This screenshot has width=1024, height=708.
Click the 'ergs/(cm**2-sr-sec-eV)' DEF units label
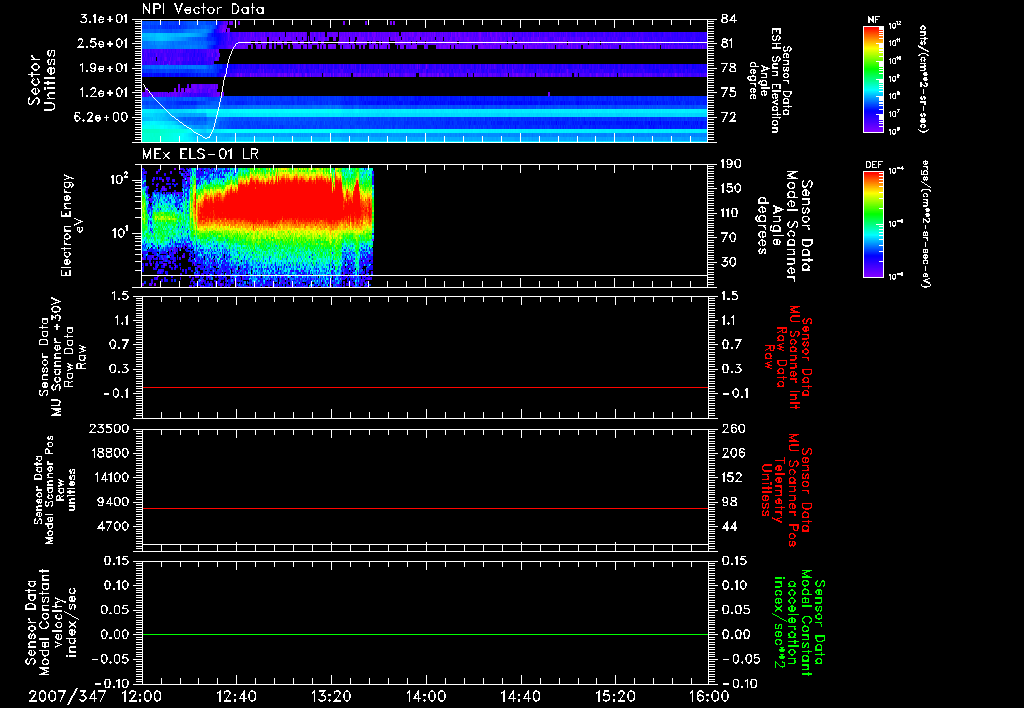(x=926, y=225)
